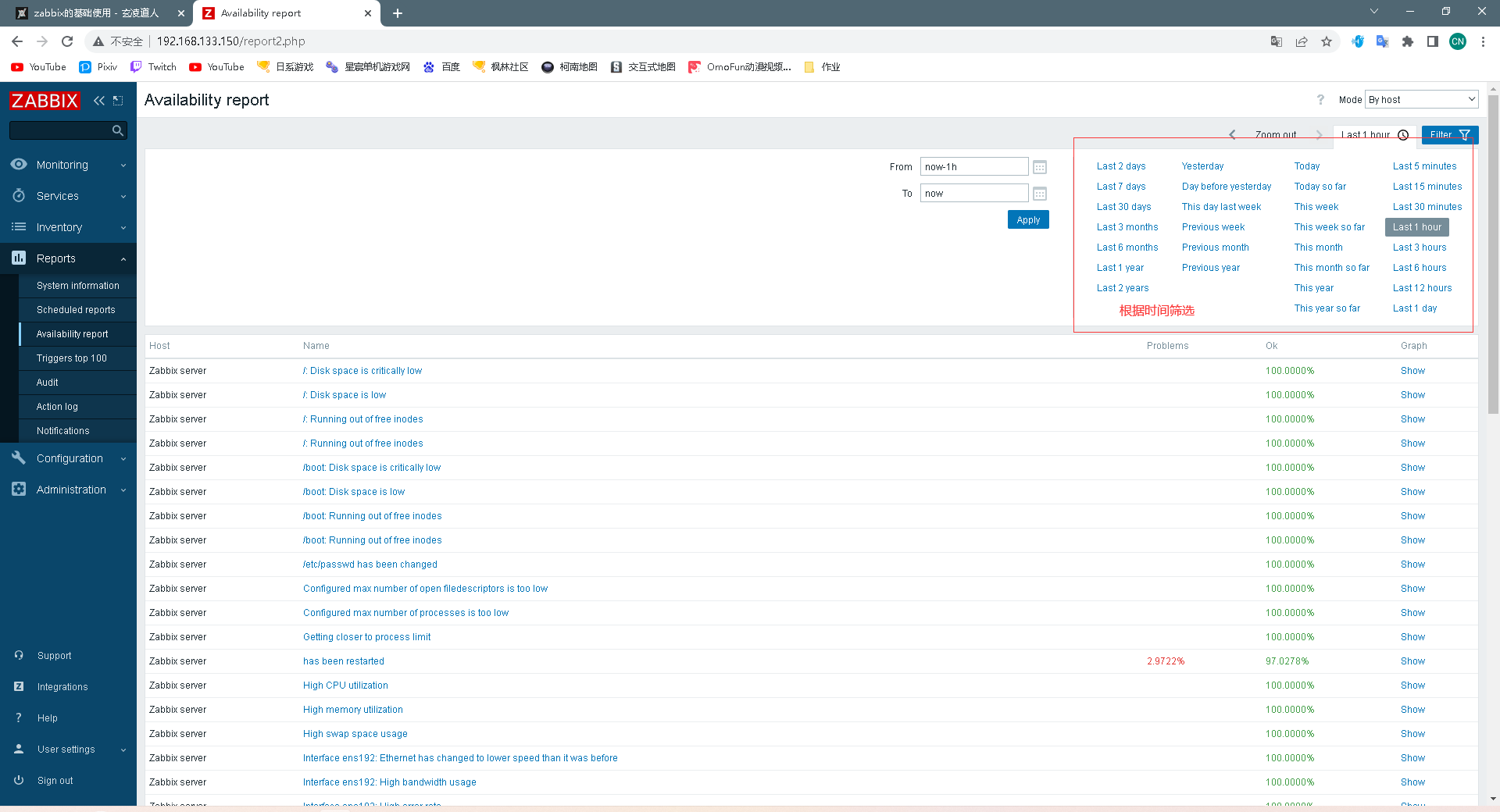This screenshot has width=1500, height=812.
Task: Open the browser tab search chevron
Action: 1374,12
